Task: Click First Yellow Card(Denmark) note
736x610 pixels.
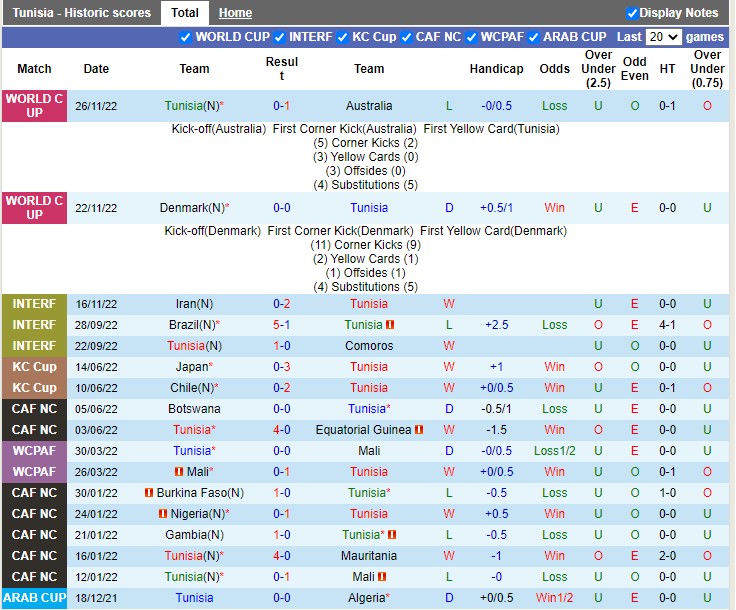Action: (493, 231)
